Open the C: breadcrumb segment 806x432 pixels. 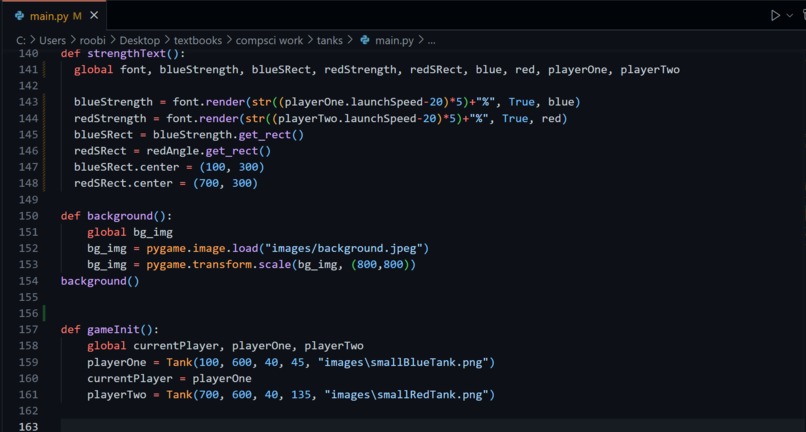[21, 41]
